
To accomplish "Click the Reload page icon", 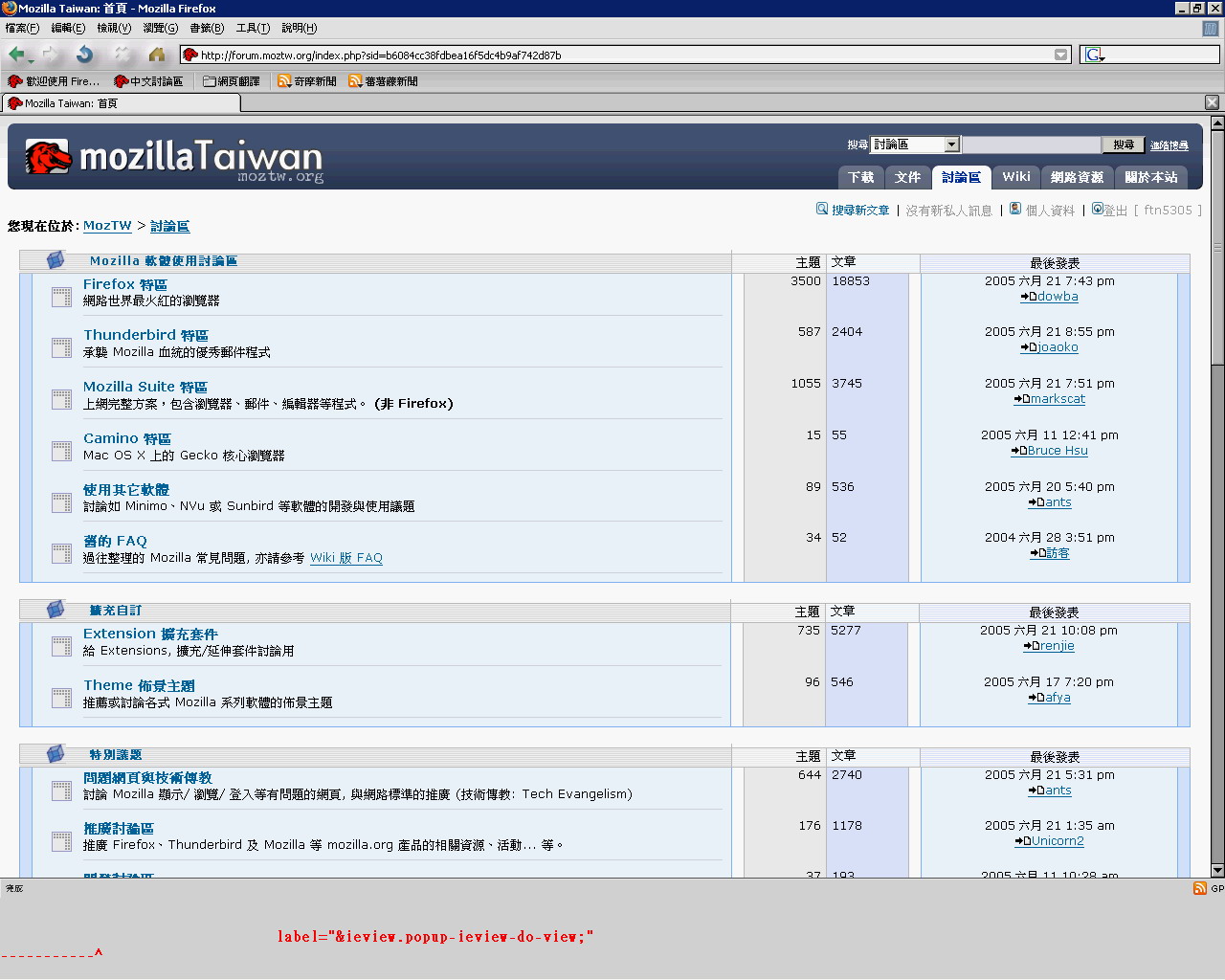I will (85, 55).
